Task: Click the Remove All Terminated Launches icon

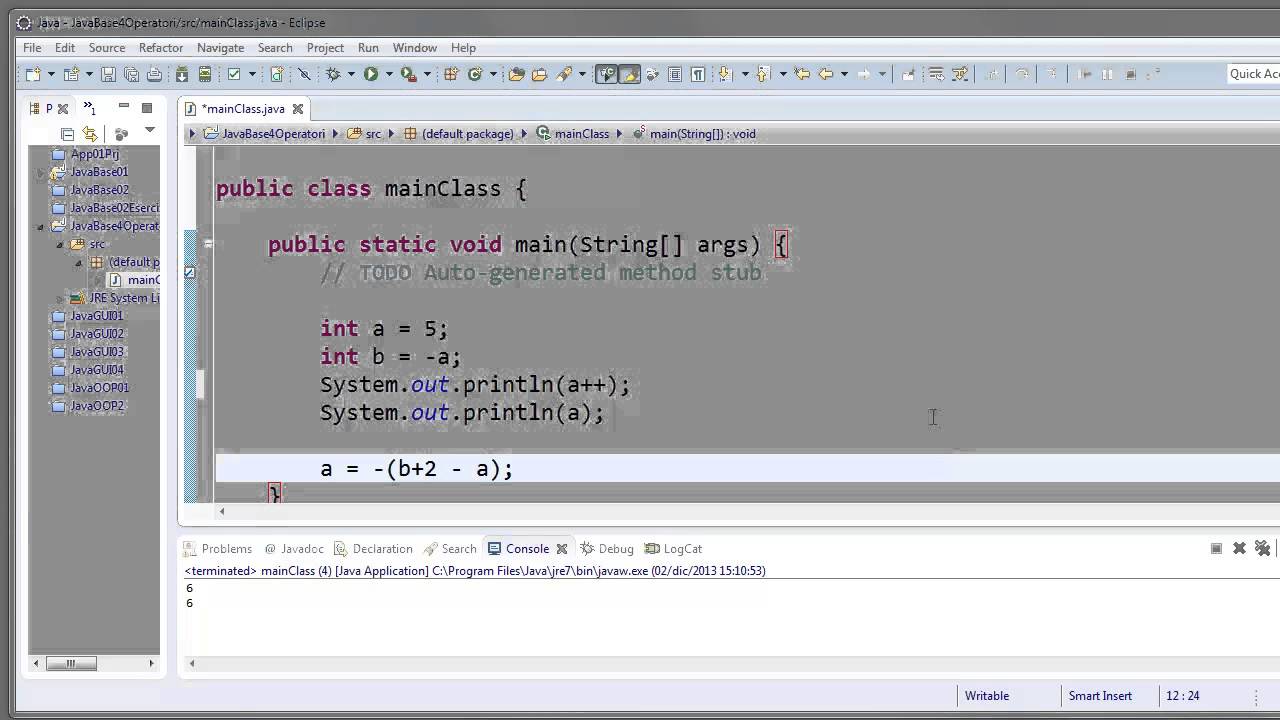Action: [1263, 548]
